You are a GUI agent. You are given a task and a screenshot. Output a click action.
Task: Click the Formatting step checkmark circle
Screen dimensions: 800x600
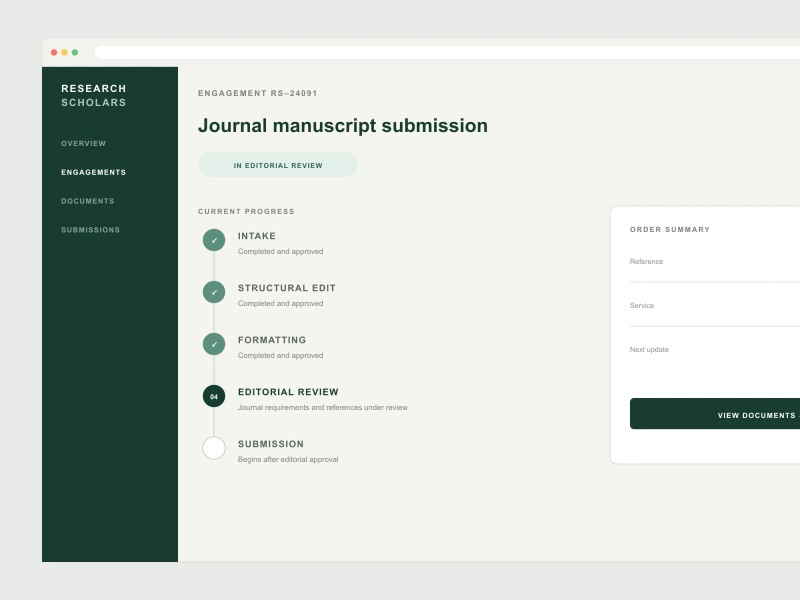point(214,344)
